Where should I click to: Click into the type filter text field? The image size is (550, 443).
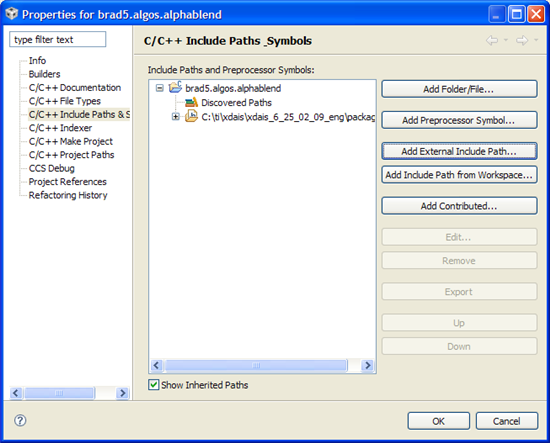coord(58,39)
